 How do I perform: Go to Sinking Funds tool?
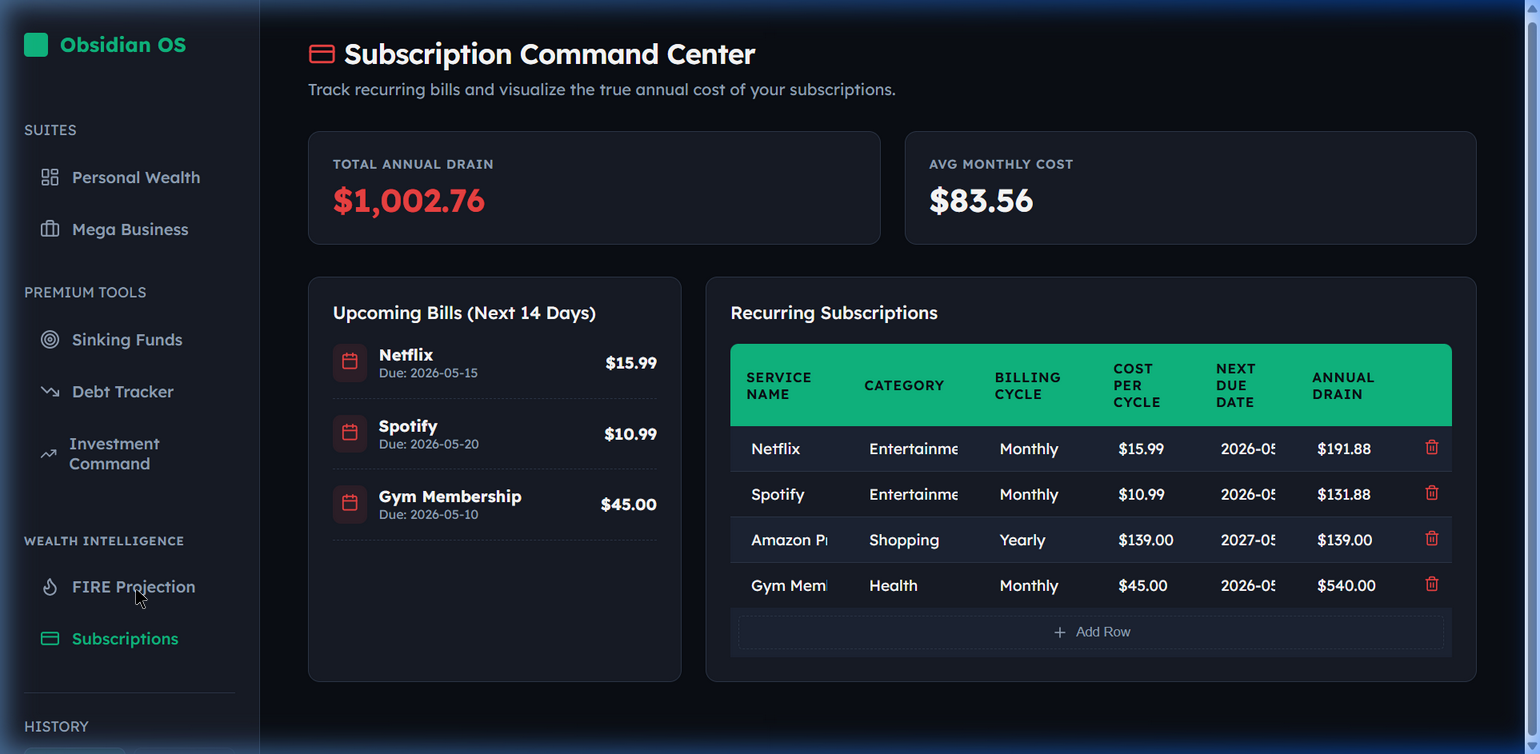click(x=130, y=340)
